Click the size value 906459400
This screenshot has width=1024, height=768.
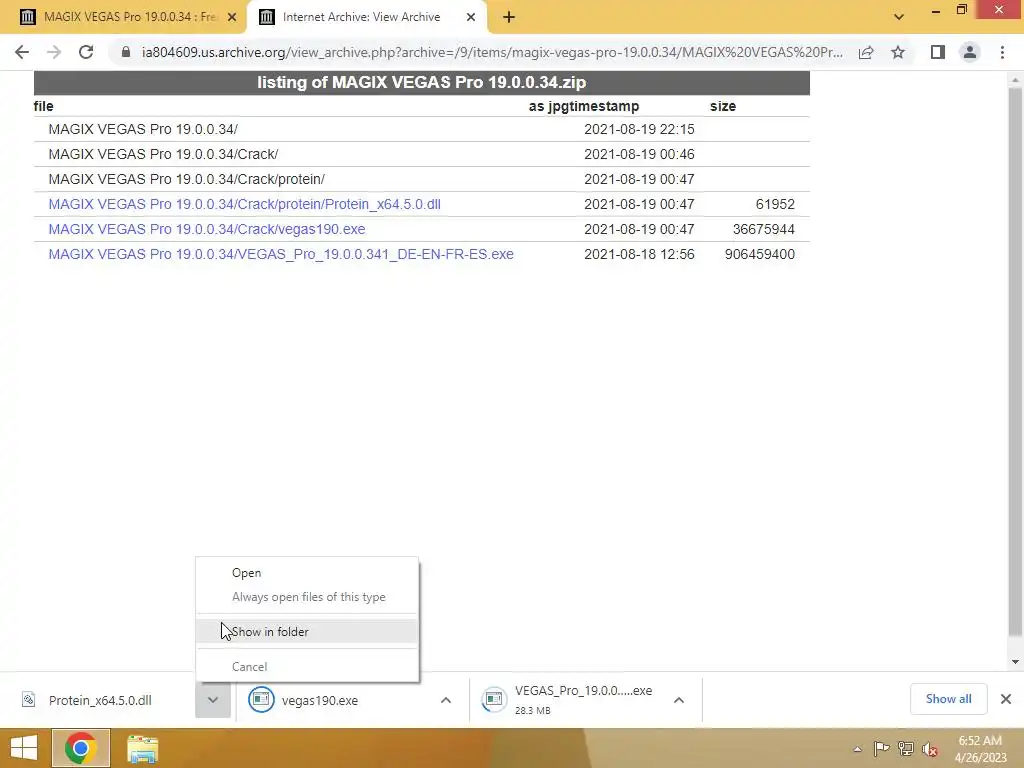[x=760, y=254]
